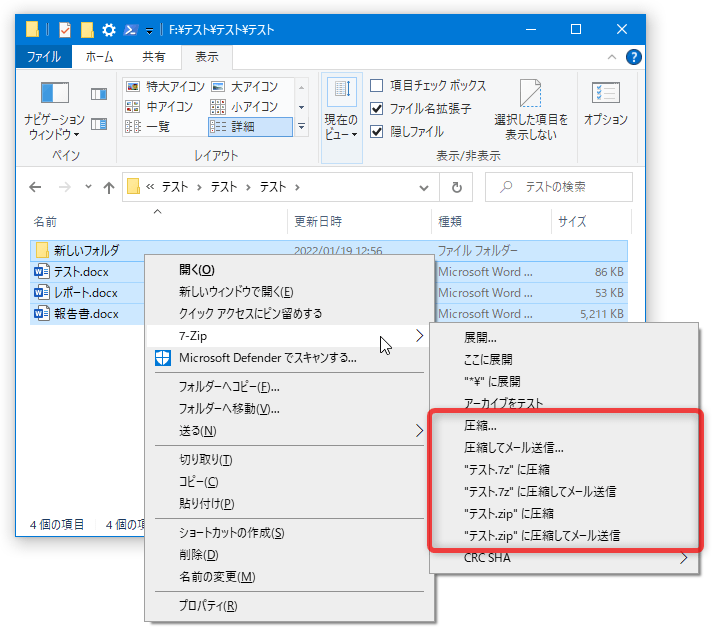Click 削除(D) in context menu
The height and width of the screenshot is (636, 712).
coord(289,555)
